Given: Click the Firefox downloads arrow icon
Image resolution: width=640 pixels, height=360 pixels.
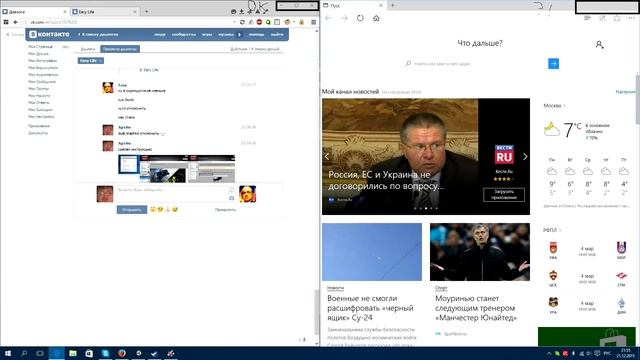Looking at the screenshot, I should (x=241, y=12).
